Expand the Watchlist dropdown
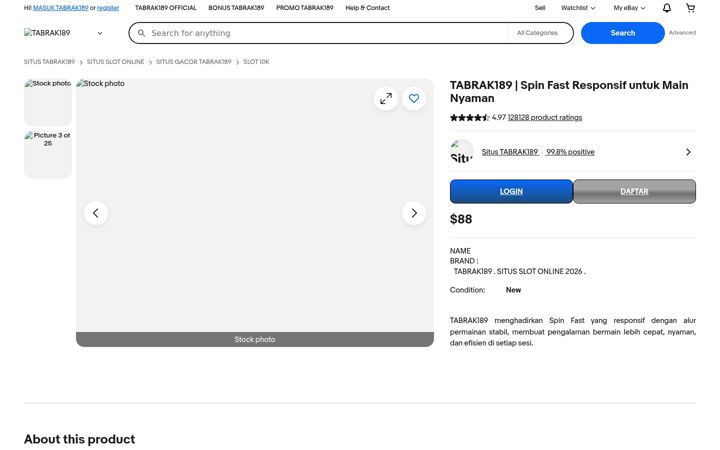Viewport: 720px width, 450px height. (578, 8)
